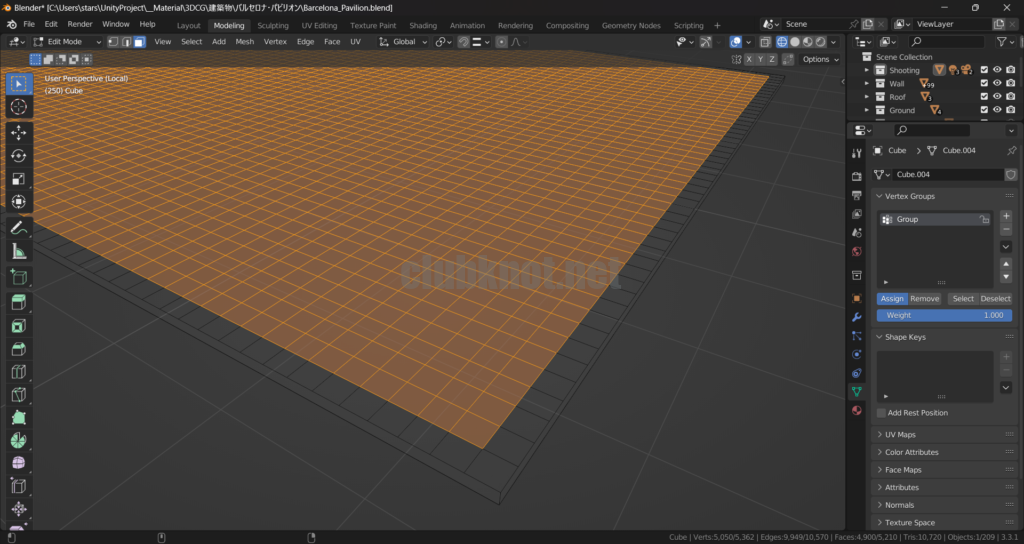Hide the Wall collection with eye icon
The image size is (1024, 544).
[997, 84]
